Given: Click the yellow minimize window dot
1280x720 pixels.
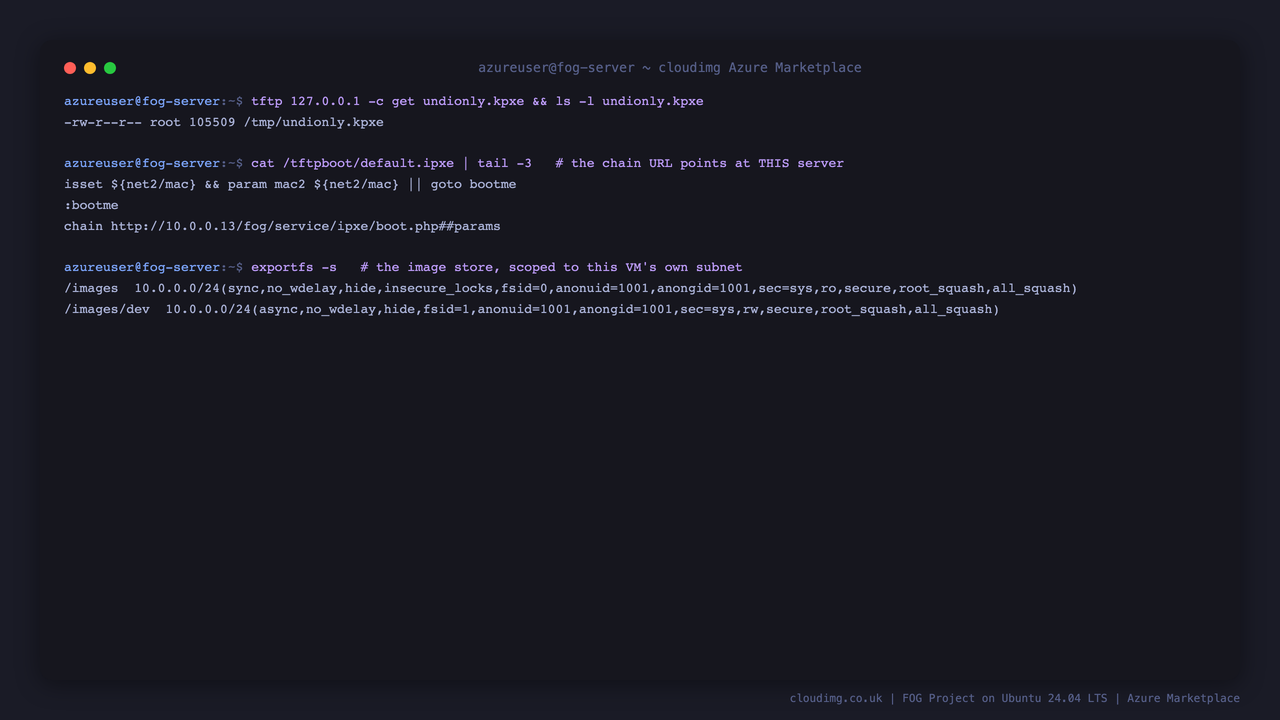Looking at the screenshot, I should tap(90, 68).
